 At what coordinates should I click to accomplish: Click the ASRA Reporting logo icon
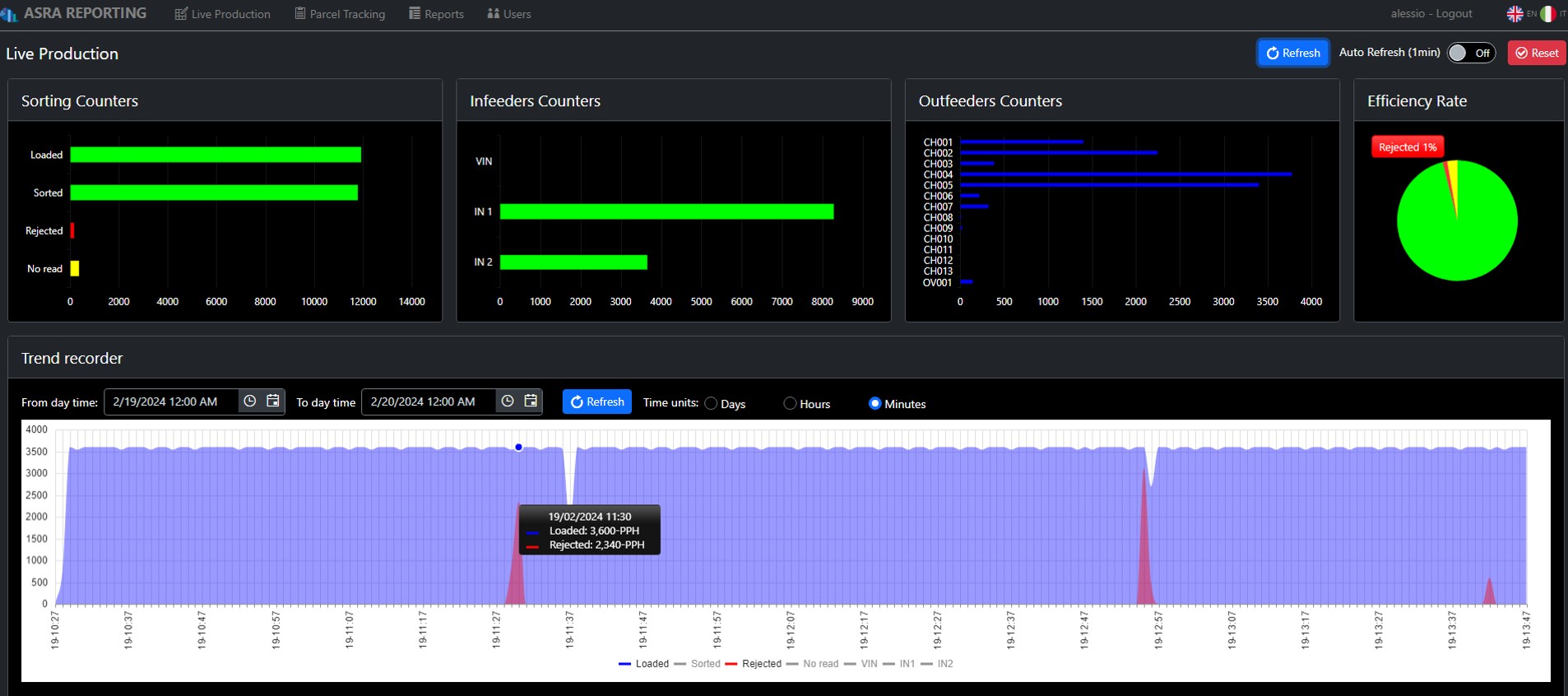point(9,14)
